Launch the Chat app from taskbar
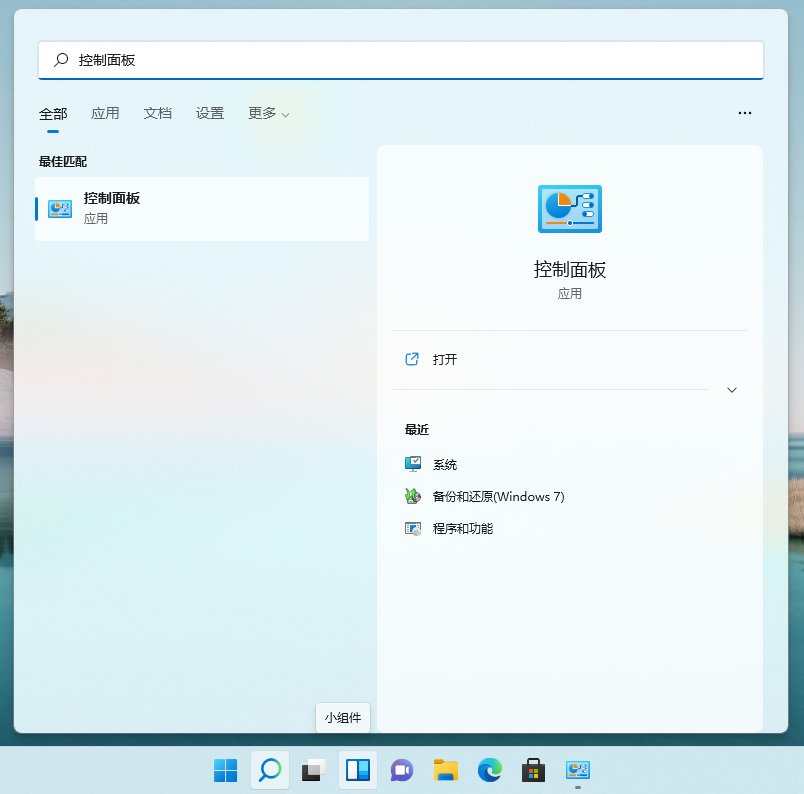Viewport: 804px width, 794px height. [x=402, y=770]
